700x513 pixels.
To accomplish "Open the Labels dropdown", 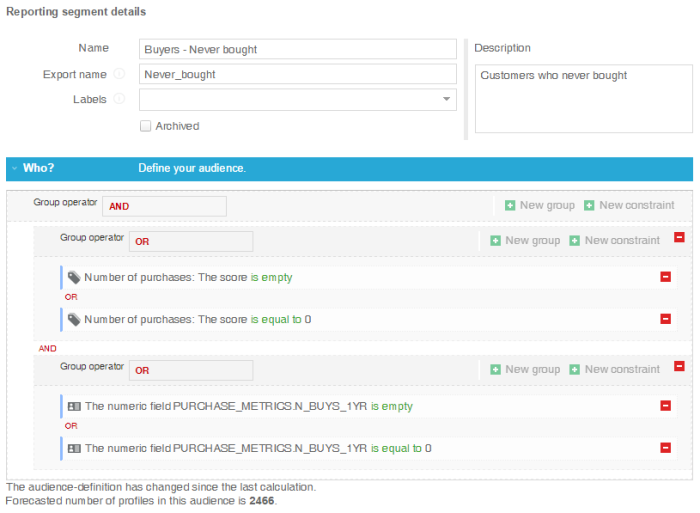I will [446, 99].
